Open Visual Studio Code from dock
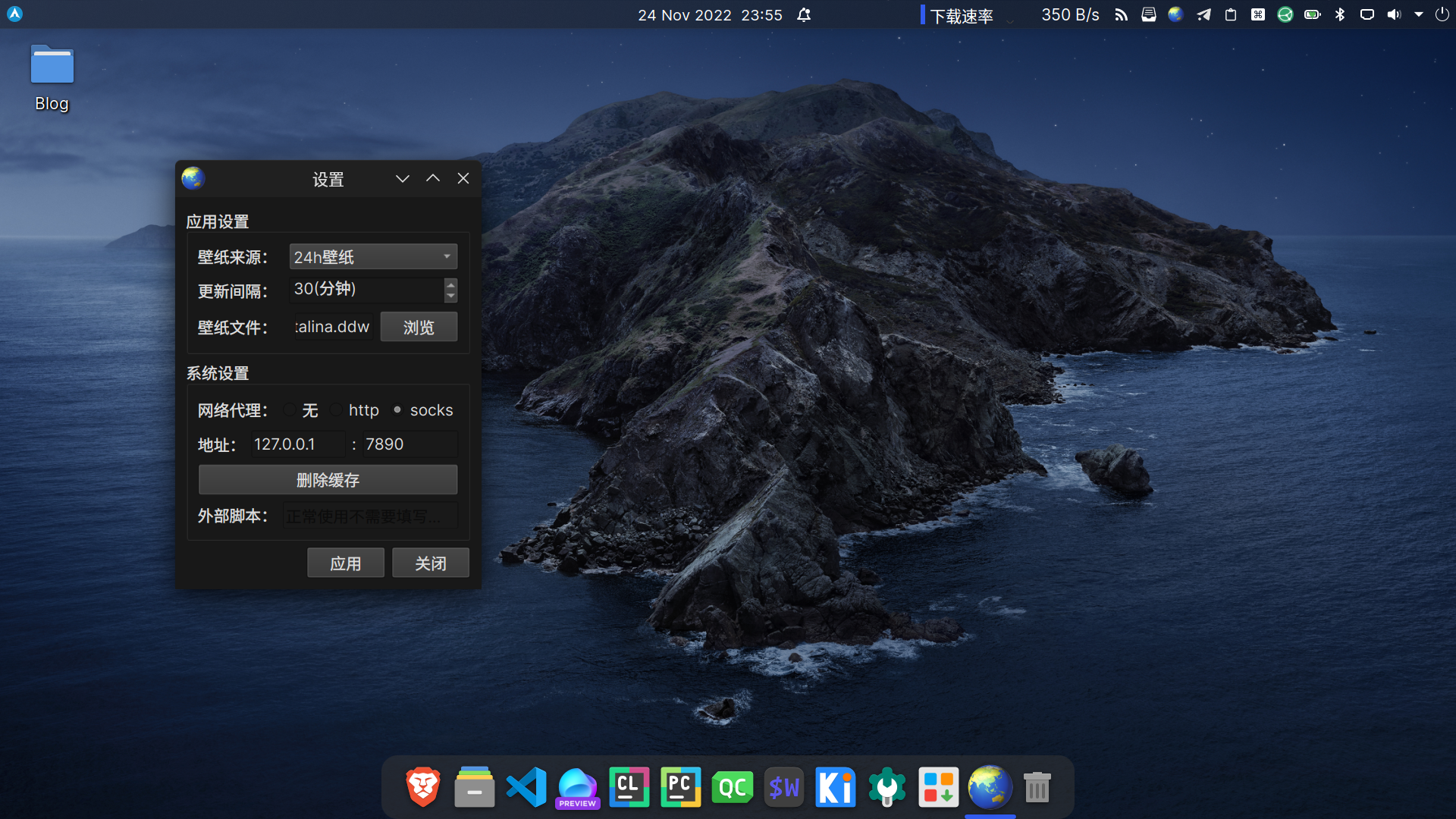Screen dimensions: 1456x819 click(526, 787)
